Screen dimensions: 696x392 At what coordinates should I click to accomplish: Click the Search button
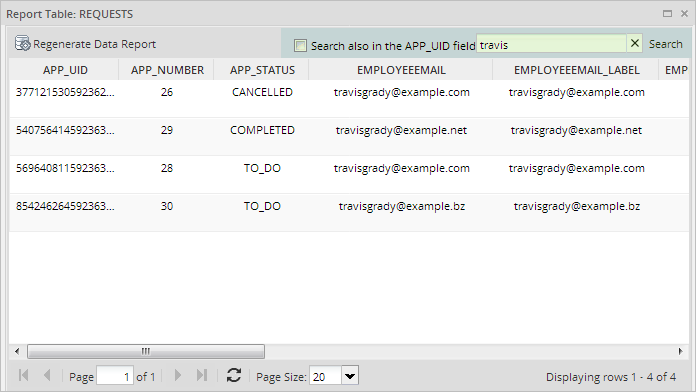click(665, 44)
